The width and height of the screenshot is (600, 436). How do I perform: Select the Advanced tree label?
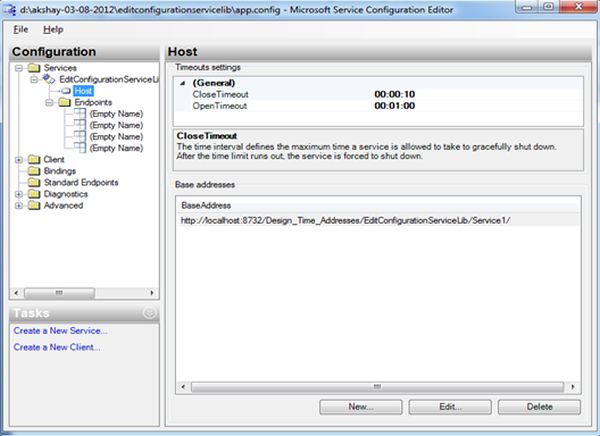[64, 205]
